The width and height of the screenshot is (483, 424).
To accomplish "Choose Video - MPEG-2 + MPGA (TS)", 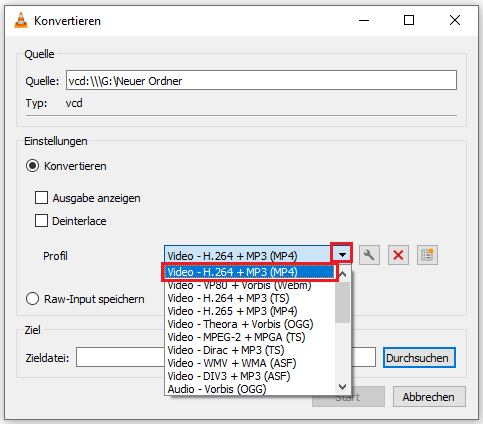I will 250,337.
